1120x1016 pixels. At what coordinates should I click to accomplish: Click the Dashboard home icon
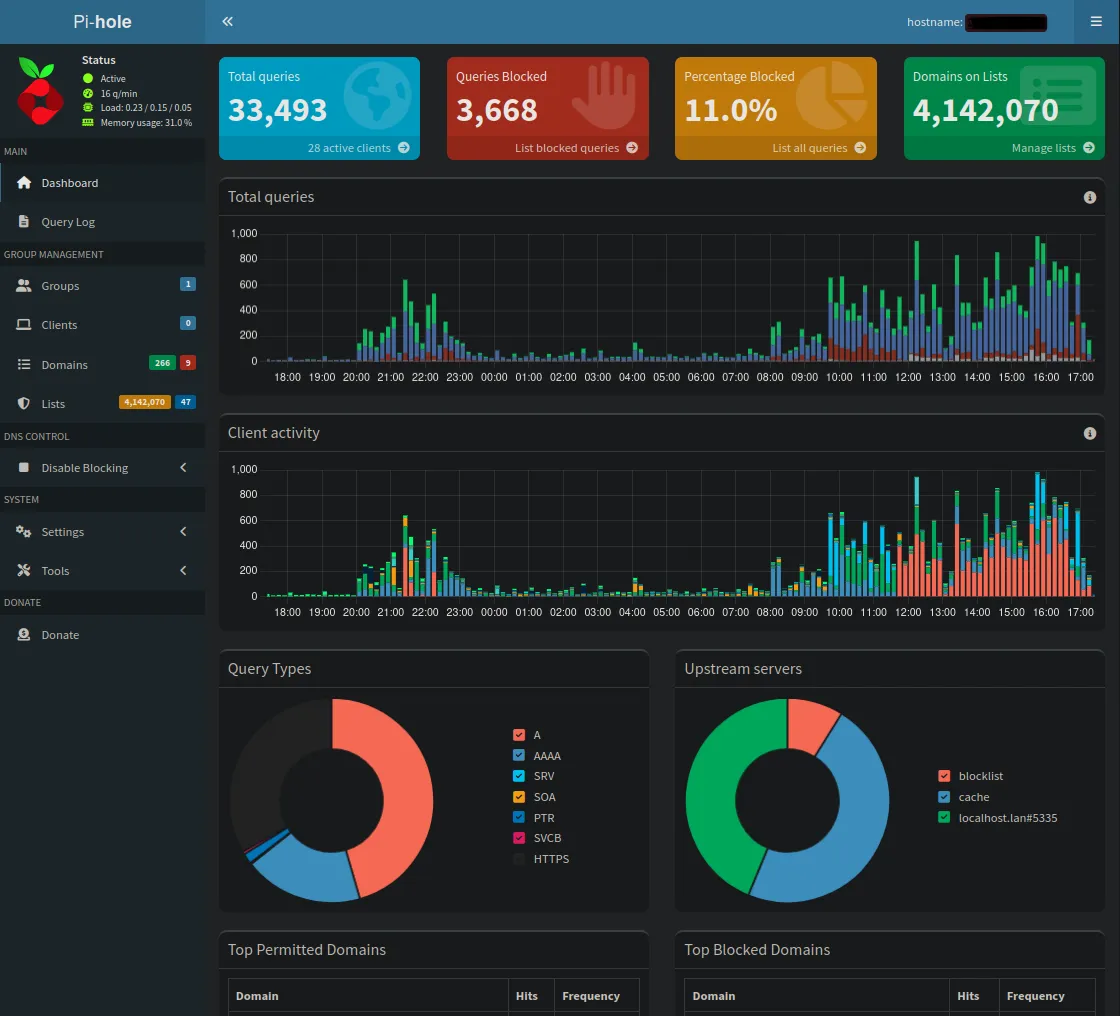pos(24,182)
